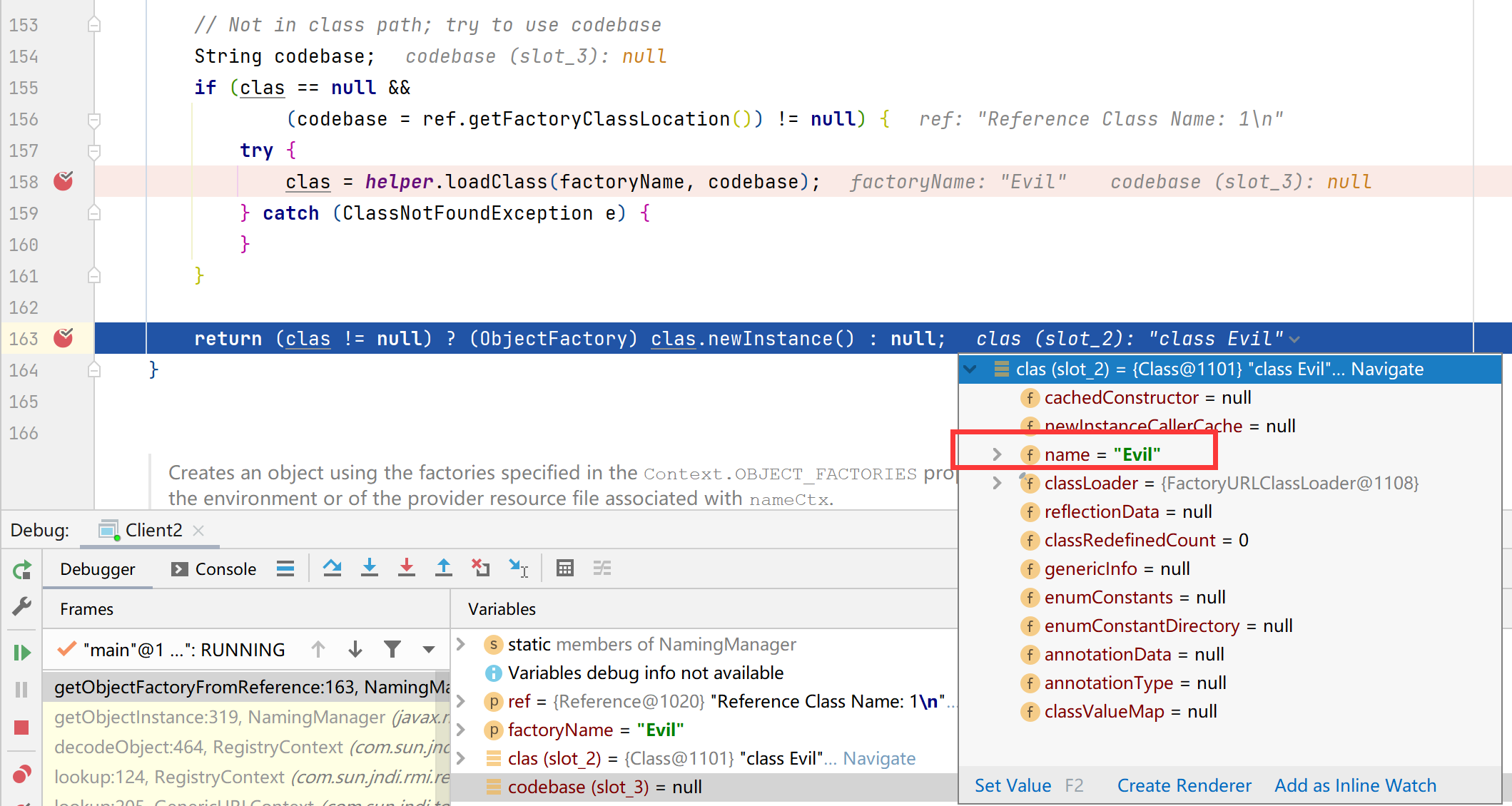This screenshot has height=806, width=1512.
Task: Click fold marker at line 159
Action: click(94, 213)
